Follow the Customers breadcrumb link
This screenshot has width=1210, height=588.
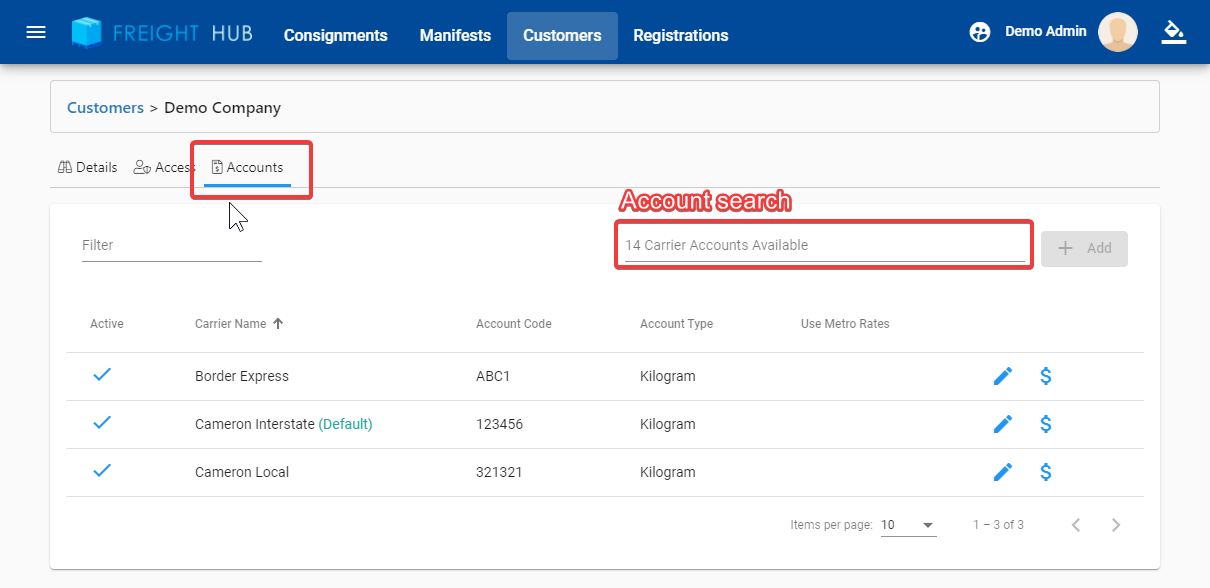105,107
